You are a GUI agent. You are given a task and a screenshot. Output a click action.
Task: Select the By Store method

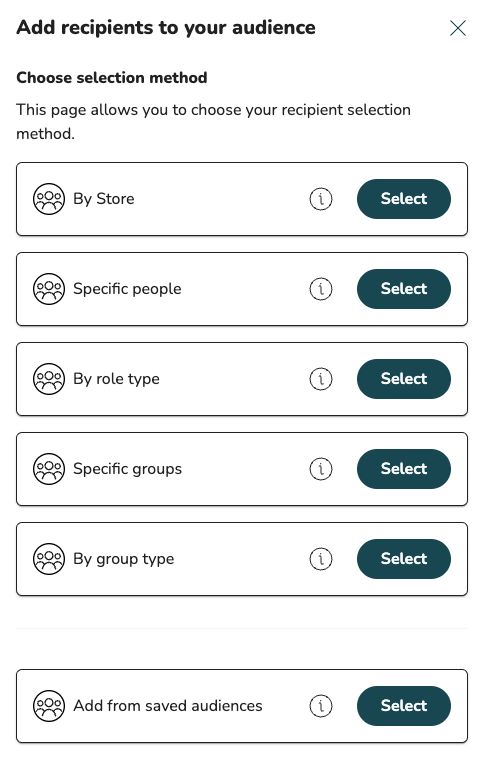404,199
